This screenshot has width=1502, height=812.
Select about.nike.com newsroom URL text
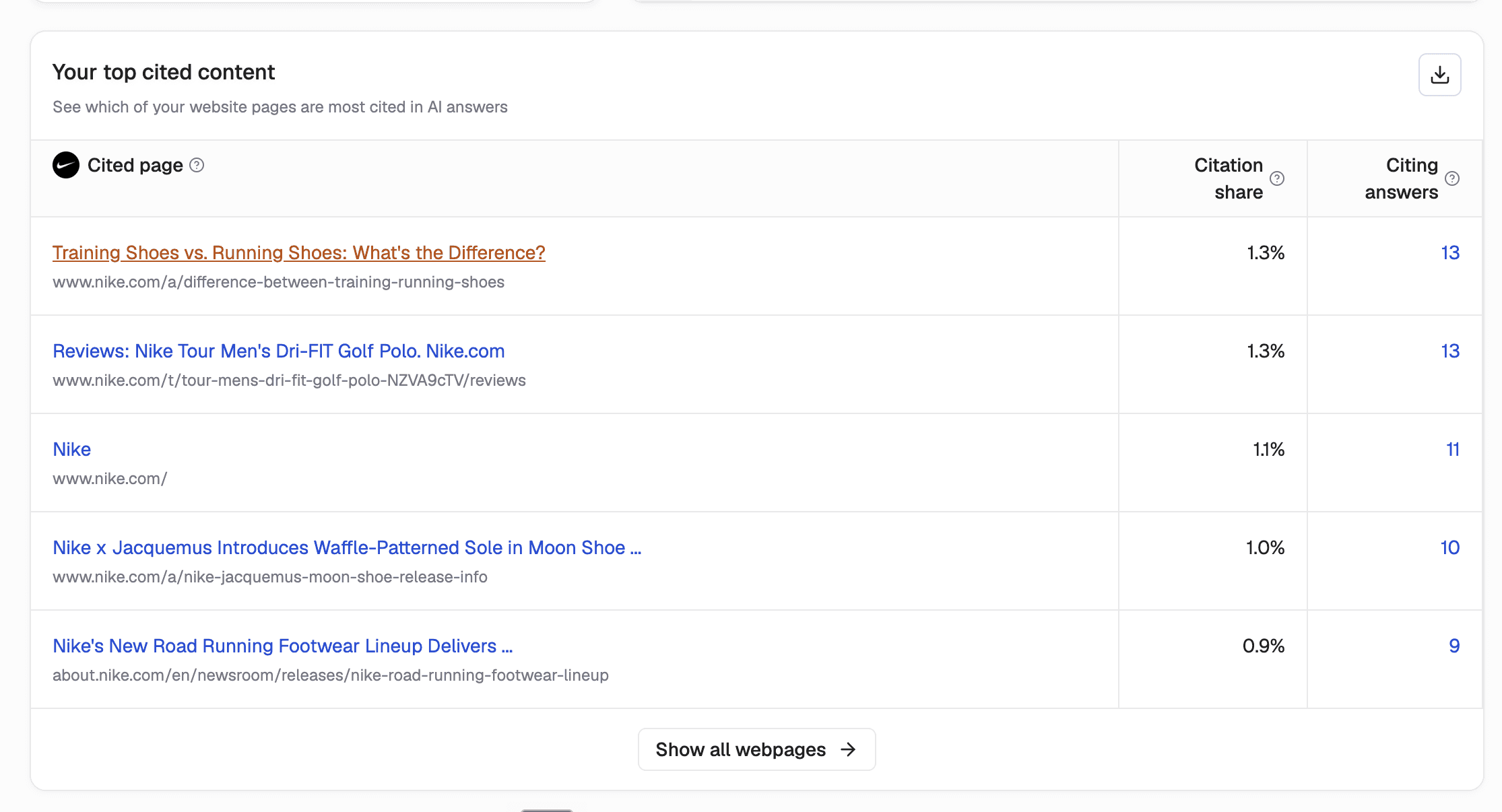(331, 675)
